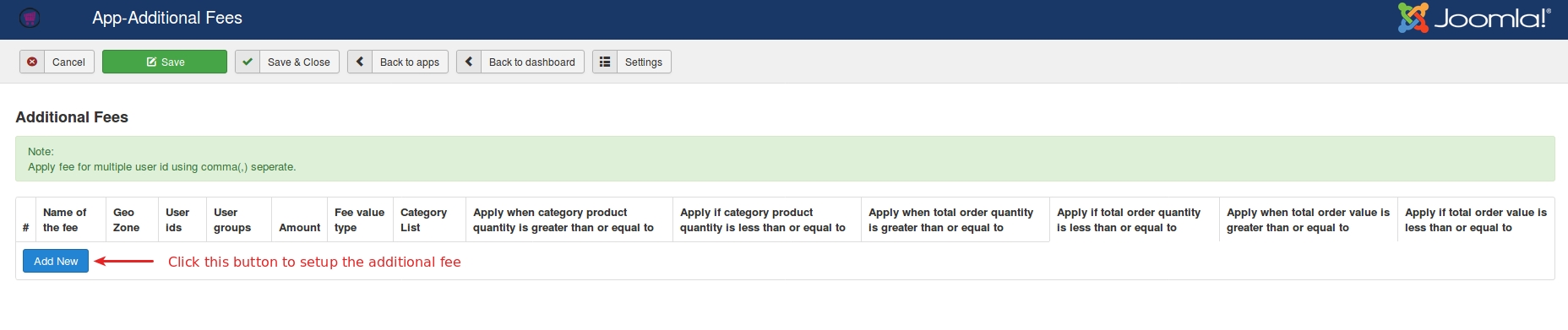1568x330 pixels.
Task: Go back to apps list
Action: tap(398, 62)
